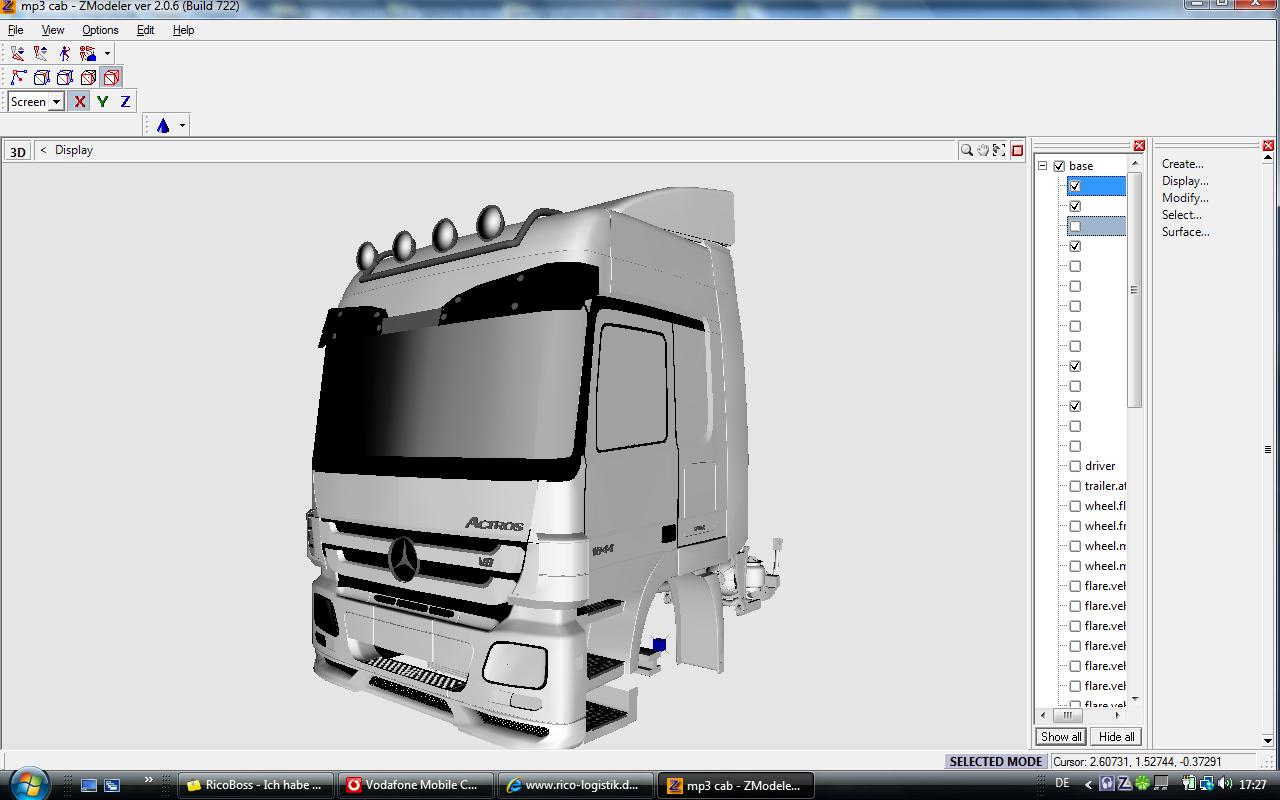The height and width of the screenshot is (800, 1280).
Task: Click the objects tree vertical scrollbar thumb
Action: coord(1134,289)
